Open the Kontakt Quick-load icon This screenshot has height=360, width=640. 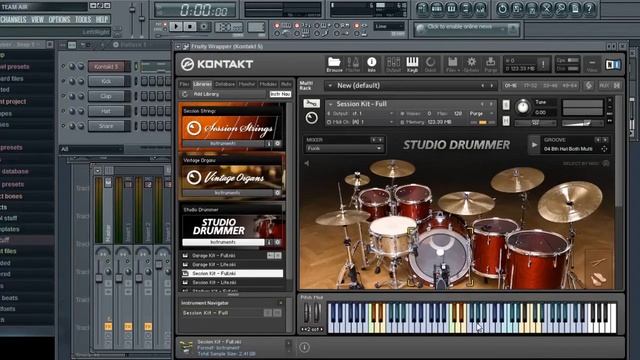(430, 64)
